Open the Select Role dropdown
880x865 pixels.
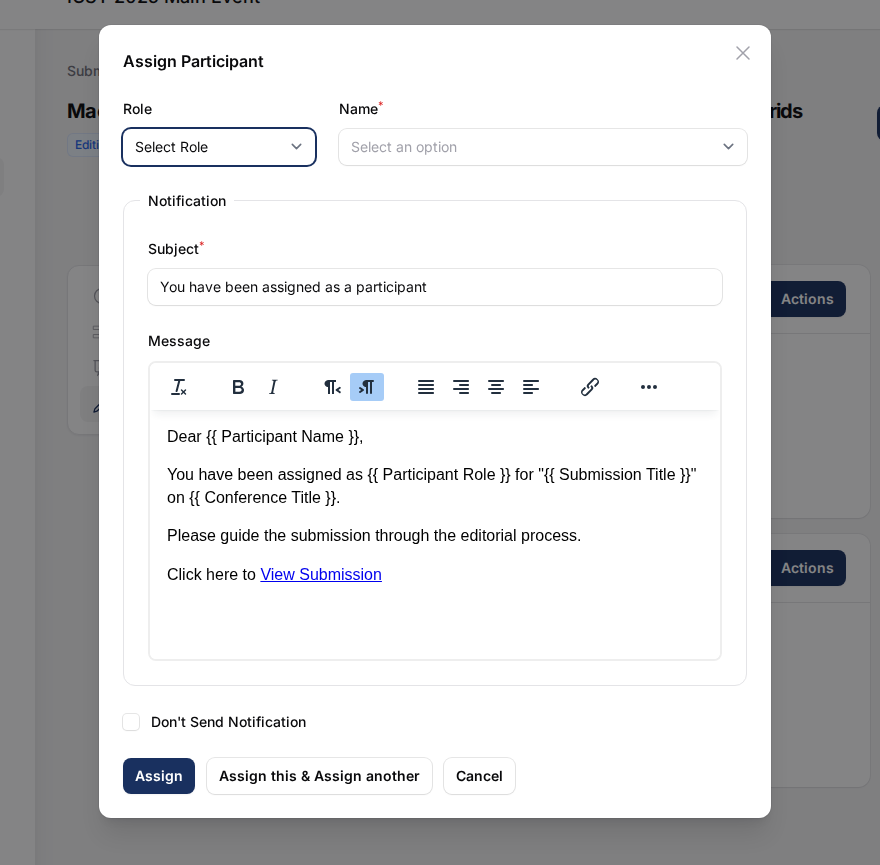tap(219, 147)
